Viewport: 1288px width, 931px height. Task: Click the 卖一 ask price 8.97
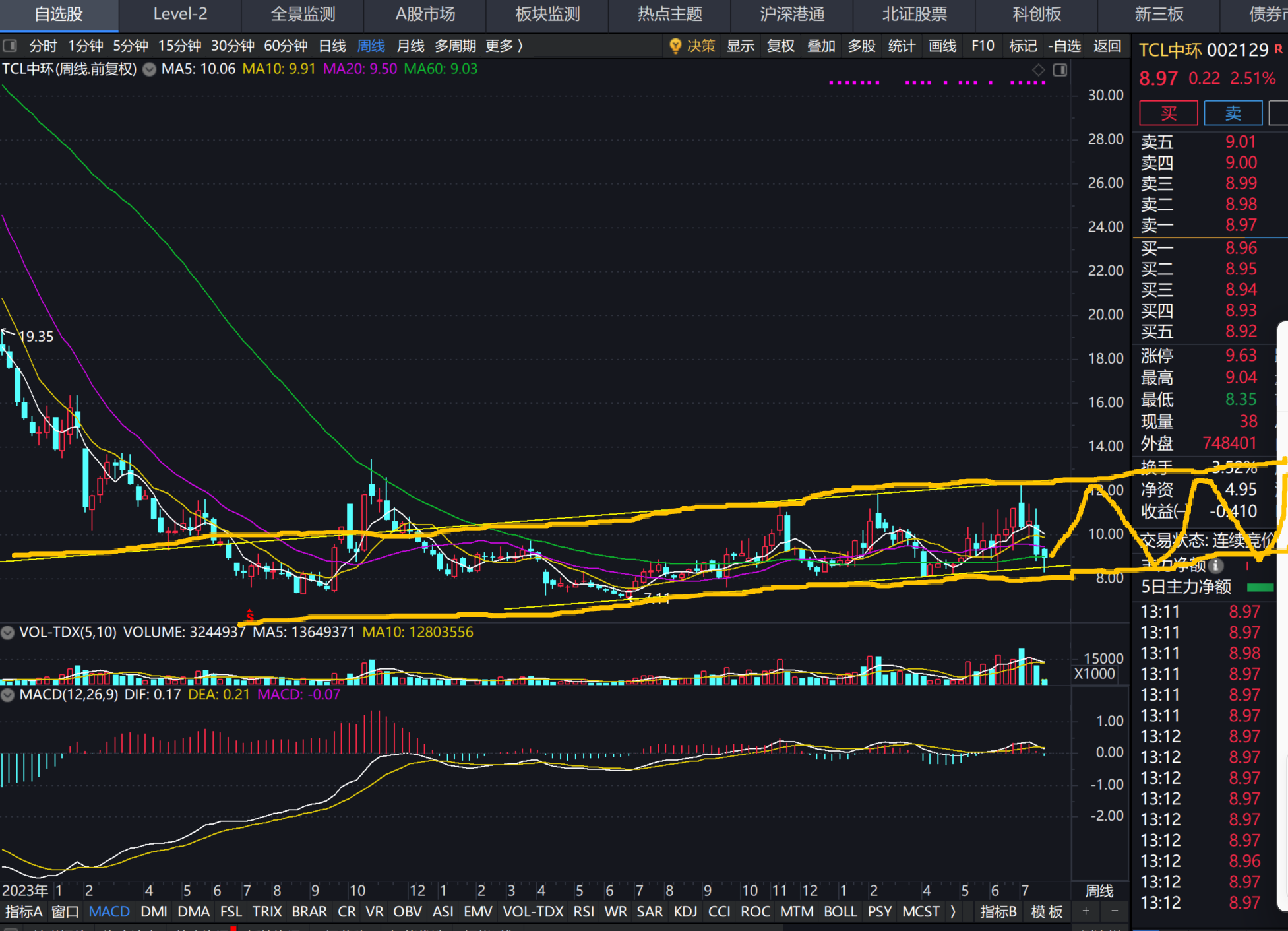[1241, 225]
